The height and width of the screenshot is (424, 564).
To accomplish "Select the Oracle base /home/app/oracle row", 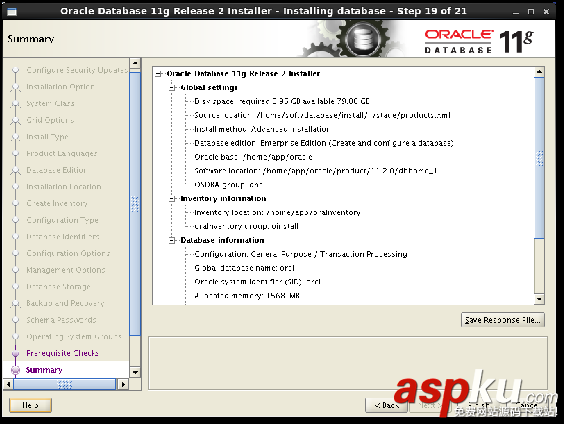I will click(253, 157).
